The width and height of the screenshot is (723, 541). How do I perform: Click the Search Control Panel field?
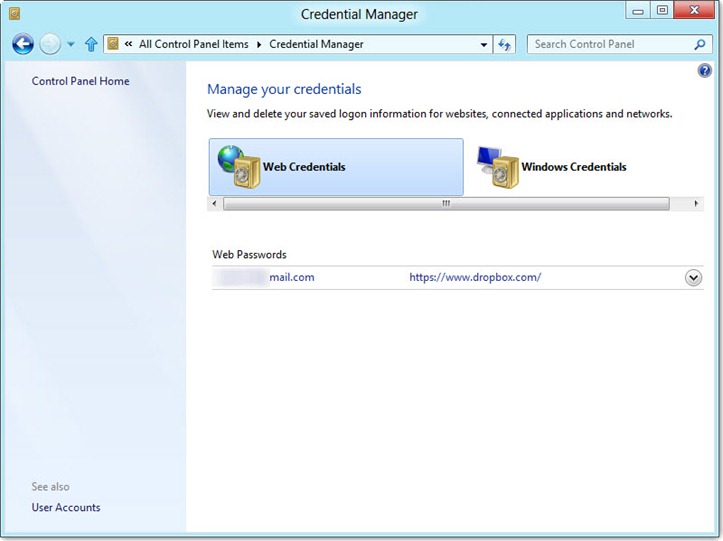[x=608, y=44]
